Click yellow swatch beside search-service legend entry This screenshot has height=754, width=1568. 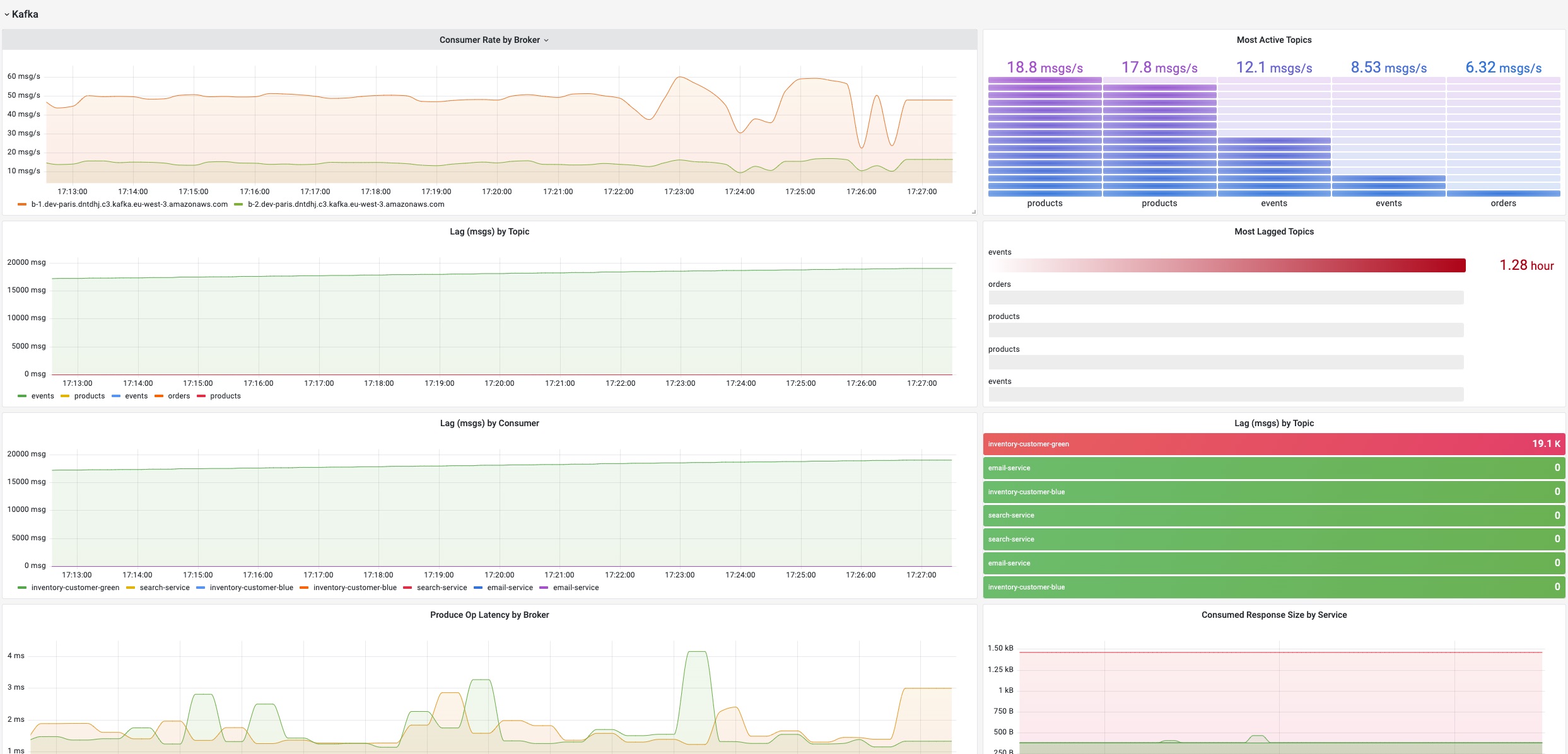[x=131, y=588]
